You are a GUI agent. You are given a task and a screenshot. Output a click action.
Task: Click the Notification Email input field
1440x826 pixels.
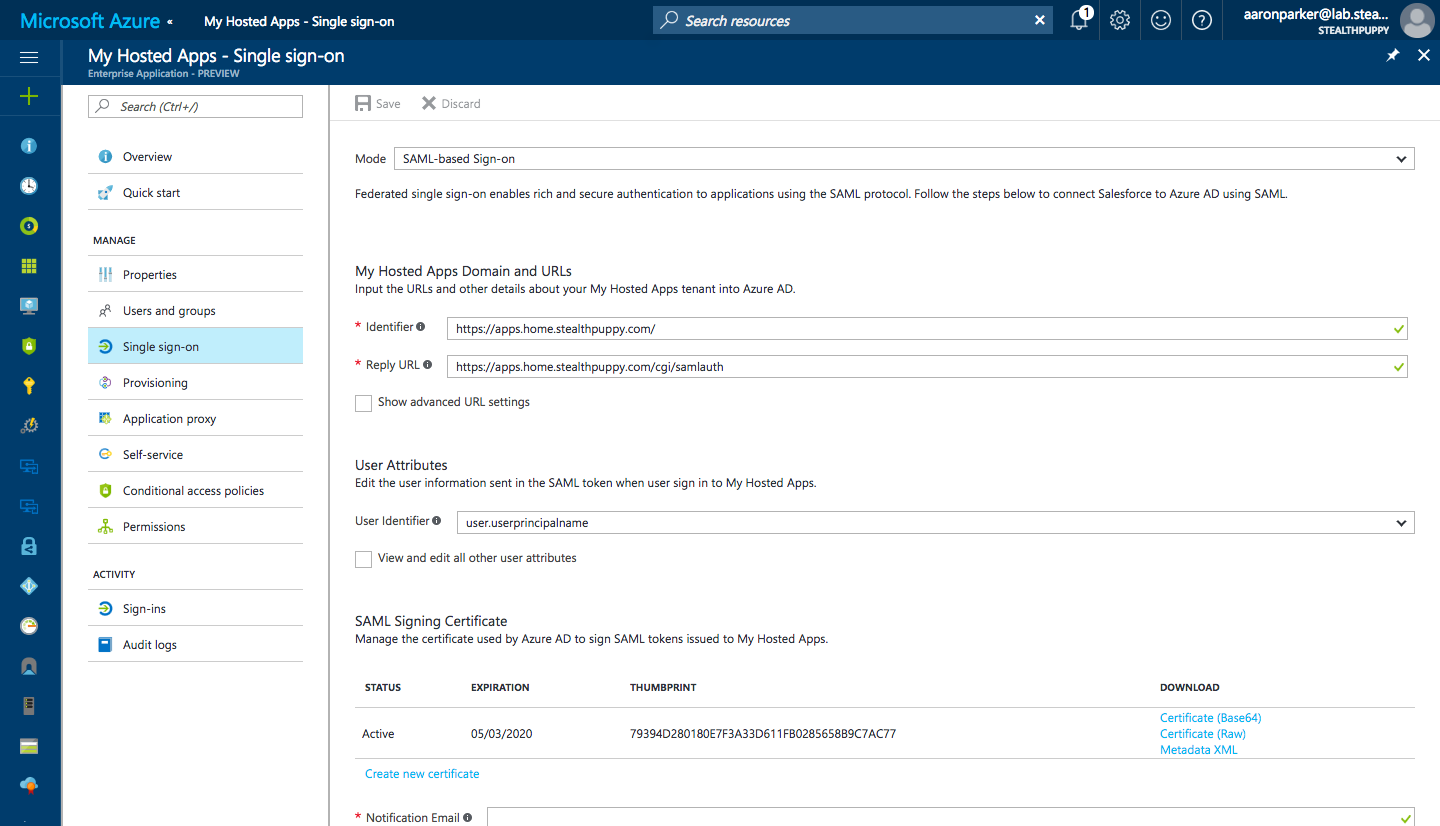951,817
